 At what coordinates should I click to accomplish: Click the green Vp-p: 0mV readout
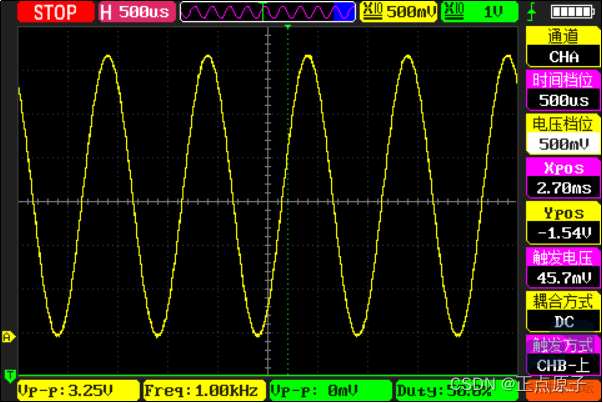pos(331,391)
